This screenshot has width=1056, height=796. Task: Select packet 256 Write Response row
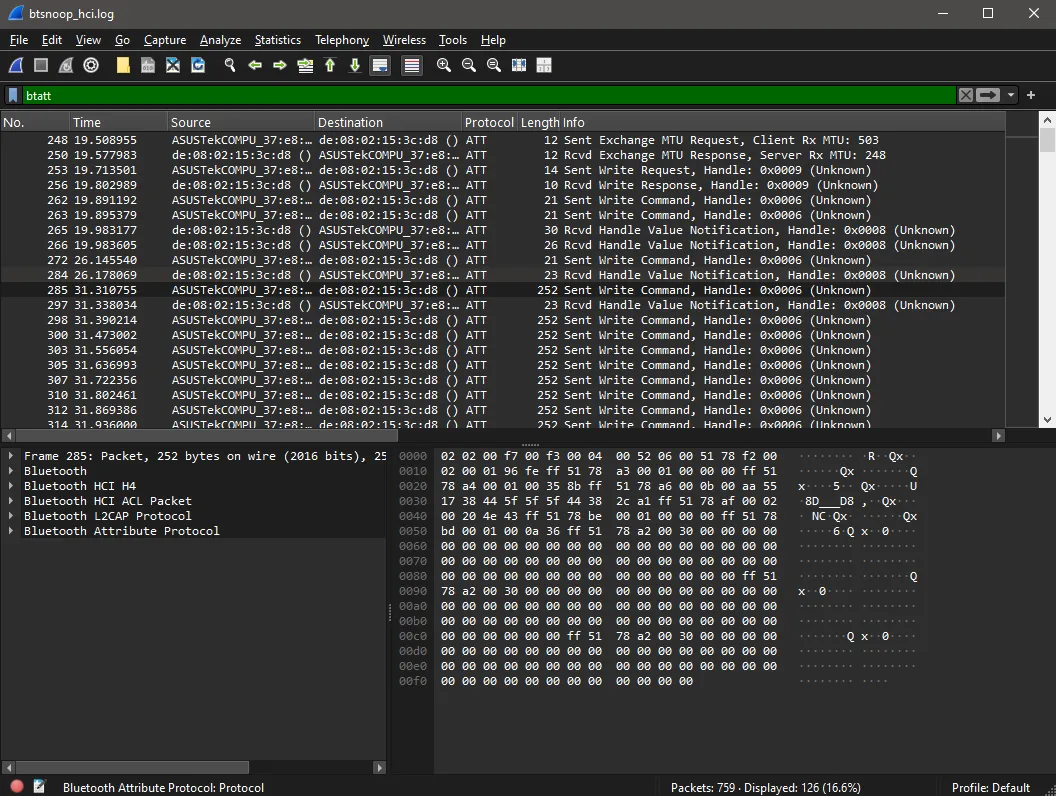point(502,185)
